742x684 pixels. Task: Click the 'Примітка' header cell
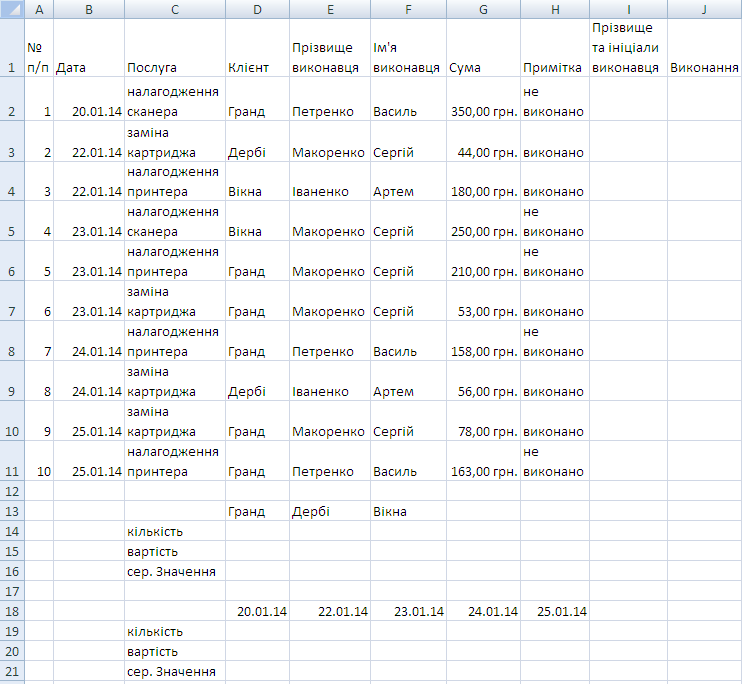coord(555,47)
